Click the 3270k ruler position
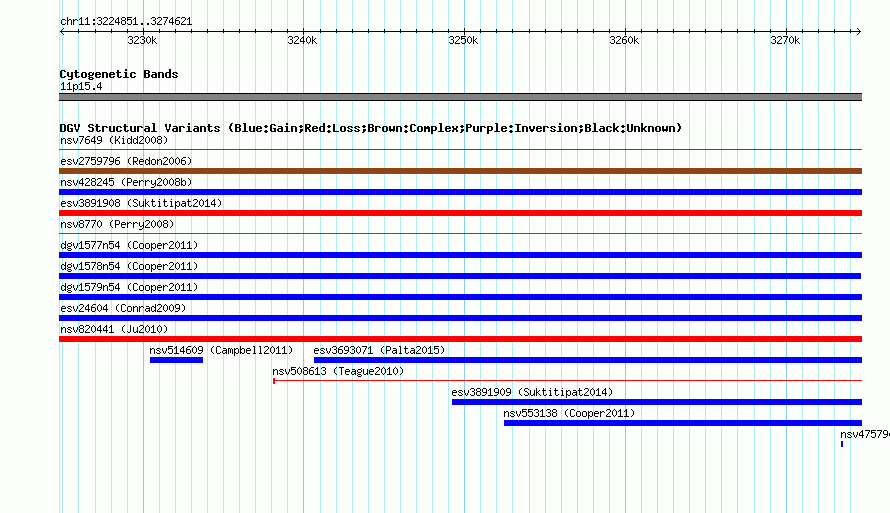Viewport: 890px width, 513px height. [785, 40]
